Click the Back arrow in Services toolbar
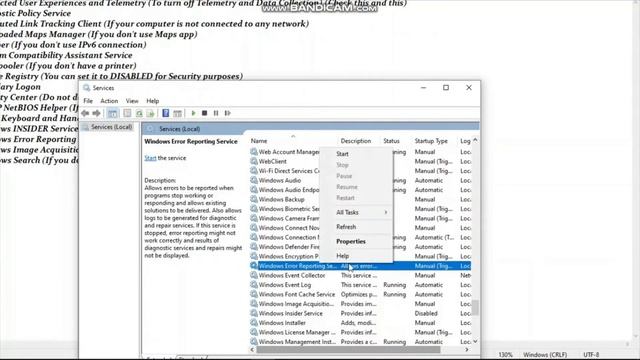 (x=85, y=113)
